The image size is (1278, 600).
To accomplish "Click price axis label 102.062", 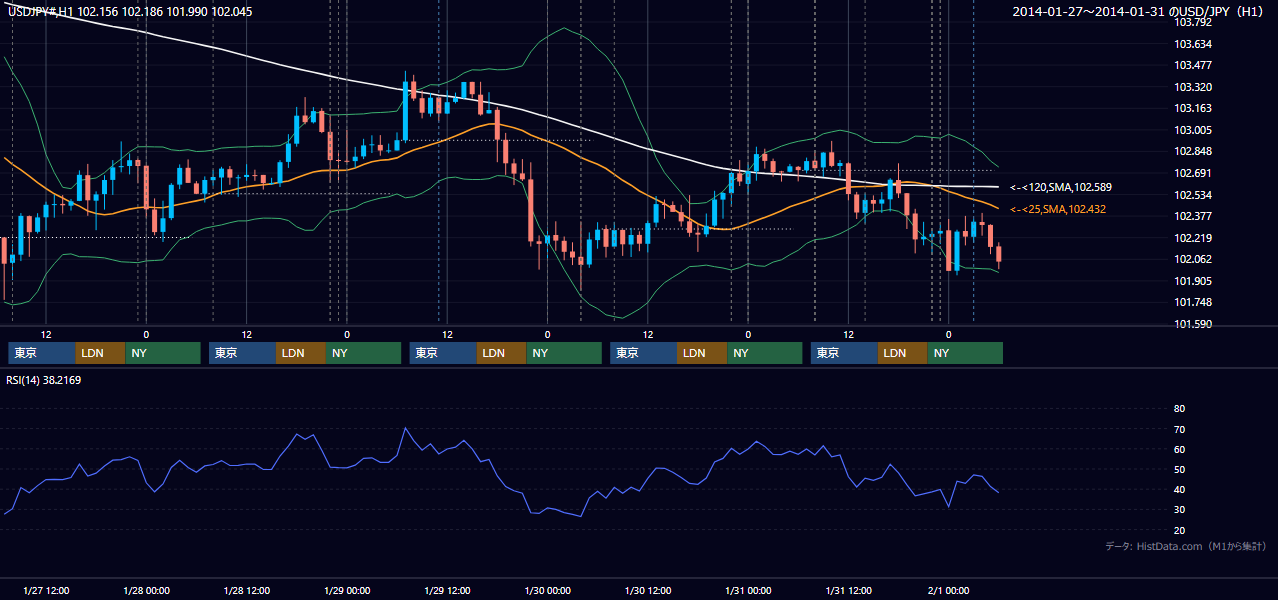I will (x=1193, y=259).
